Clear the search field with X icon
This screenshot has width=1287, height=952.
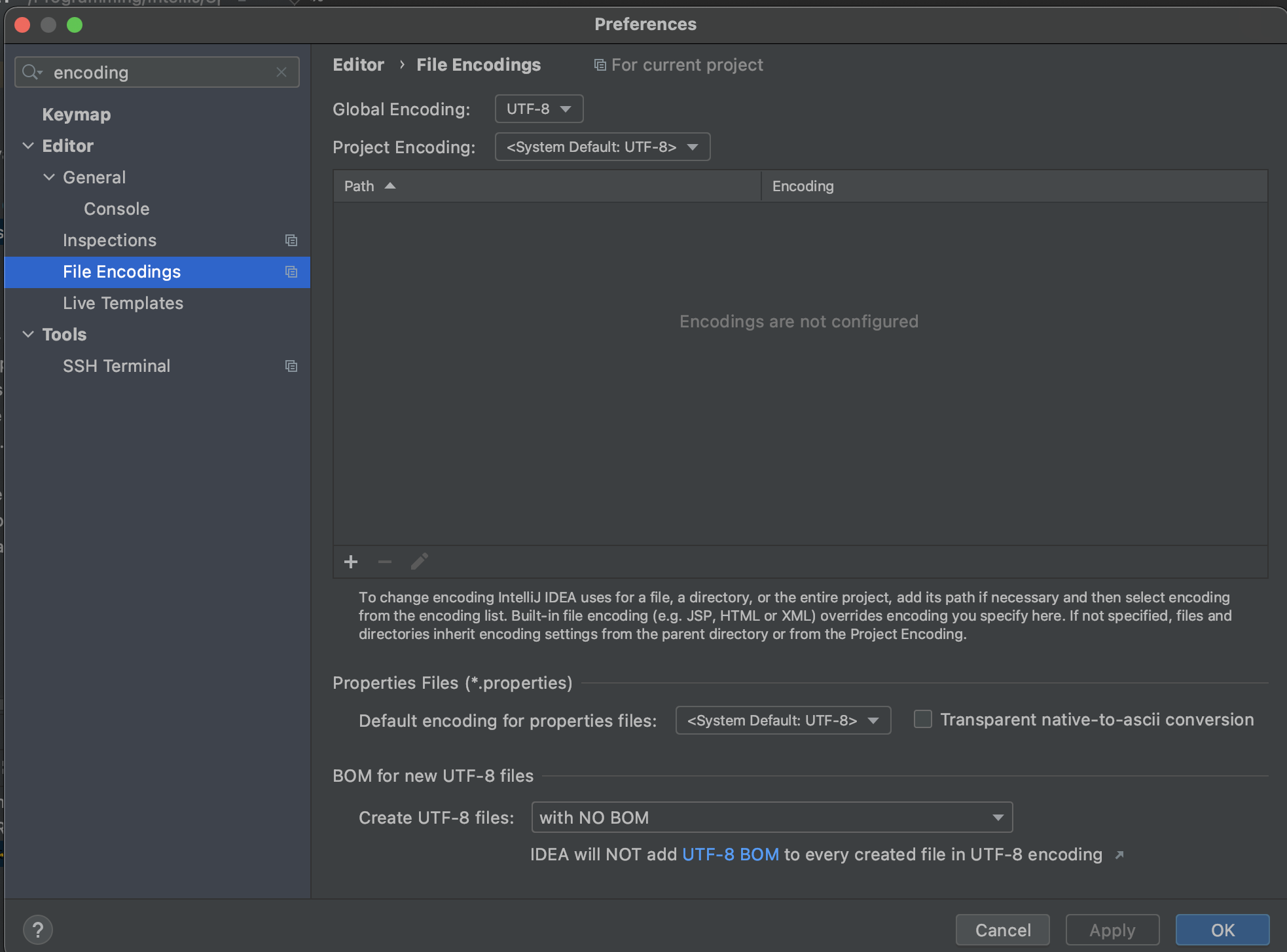click(x=281, y=72)
